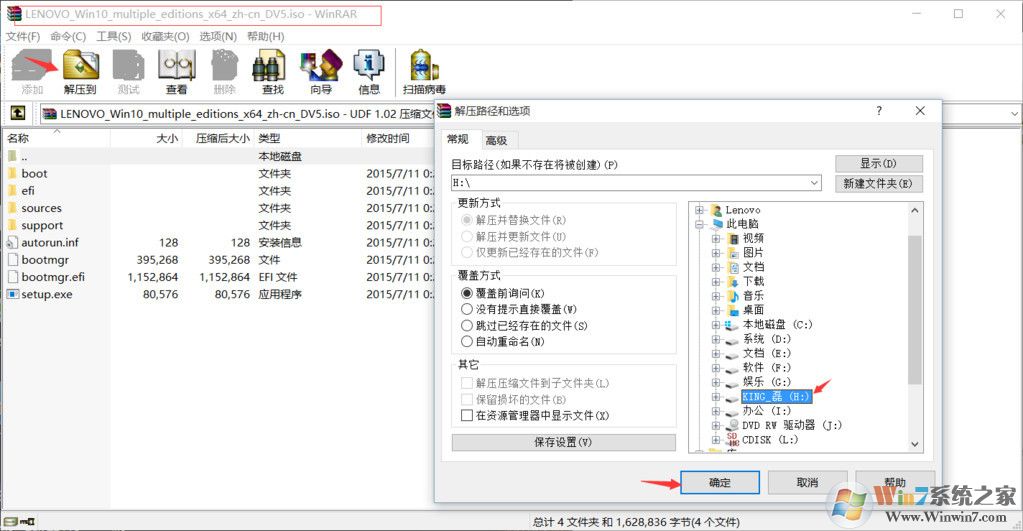1023x531 pixels.
Task: Open the 工具(S) menu
Action: pyautogui.click(x=114, y=37)
